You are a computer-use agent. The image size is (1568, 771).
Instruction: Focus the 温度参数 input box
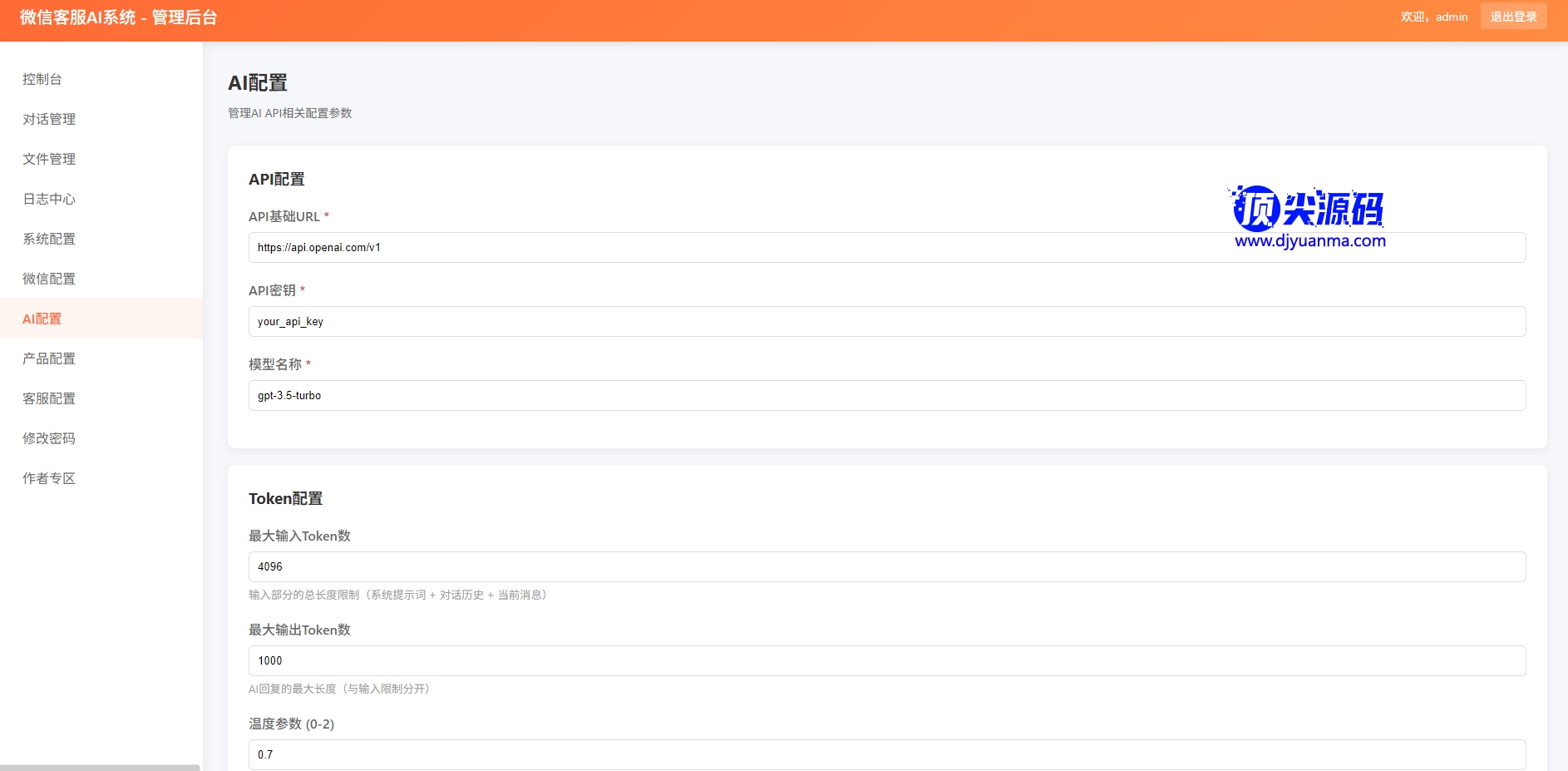click(x=886, y=754)
